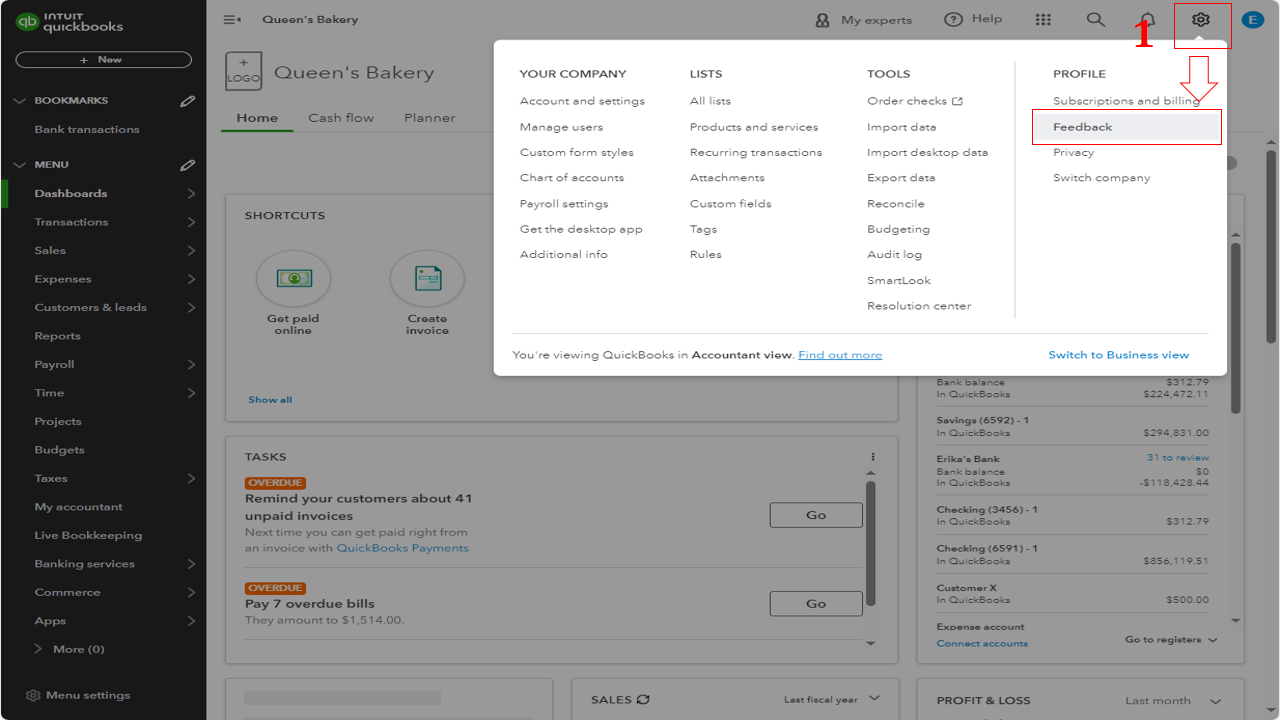Choose Switch company
Screen dimensions: 1280x720
pyautogui.click(x=1101, y=178)
